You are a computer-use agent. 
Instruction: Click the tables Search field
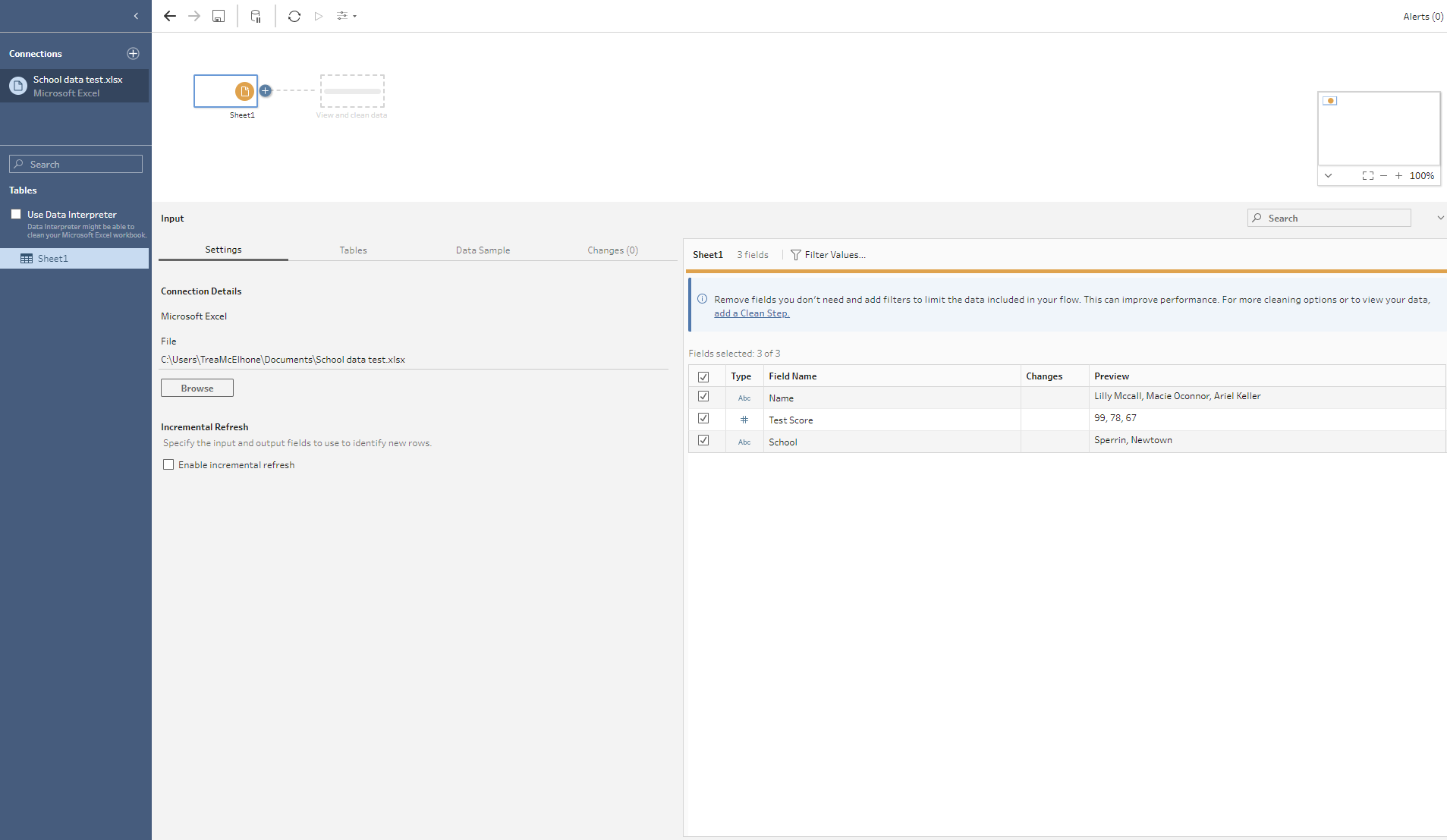tap(76, 164)
